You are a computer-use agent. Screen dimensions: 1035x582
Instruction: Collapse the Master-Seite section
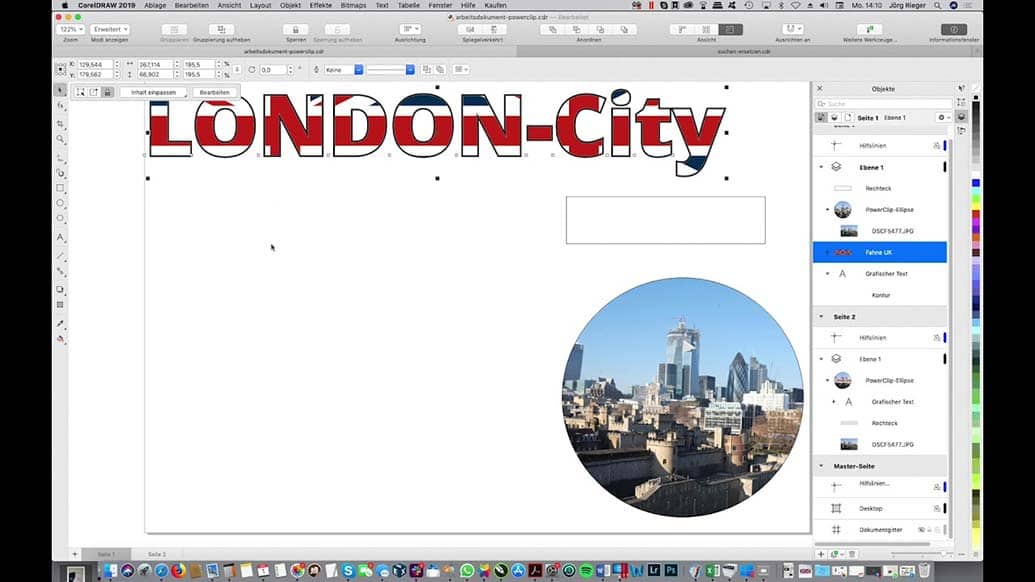coord(821,466)
